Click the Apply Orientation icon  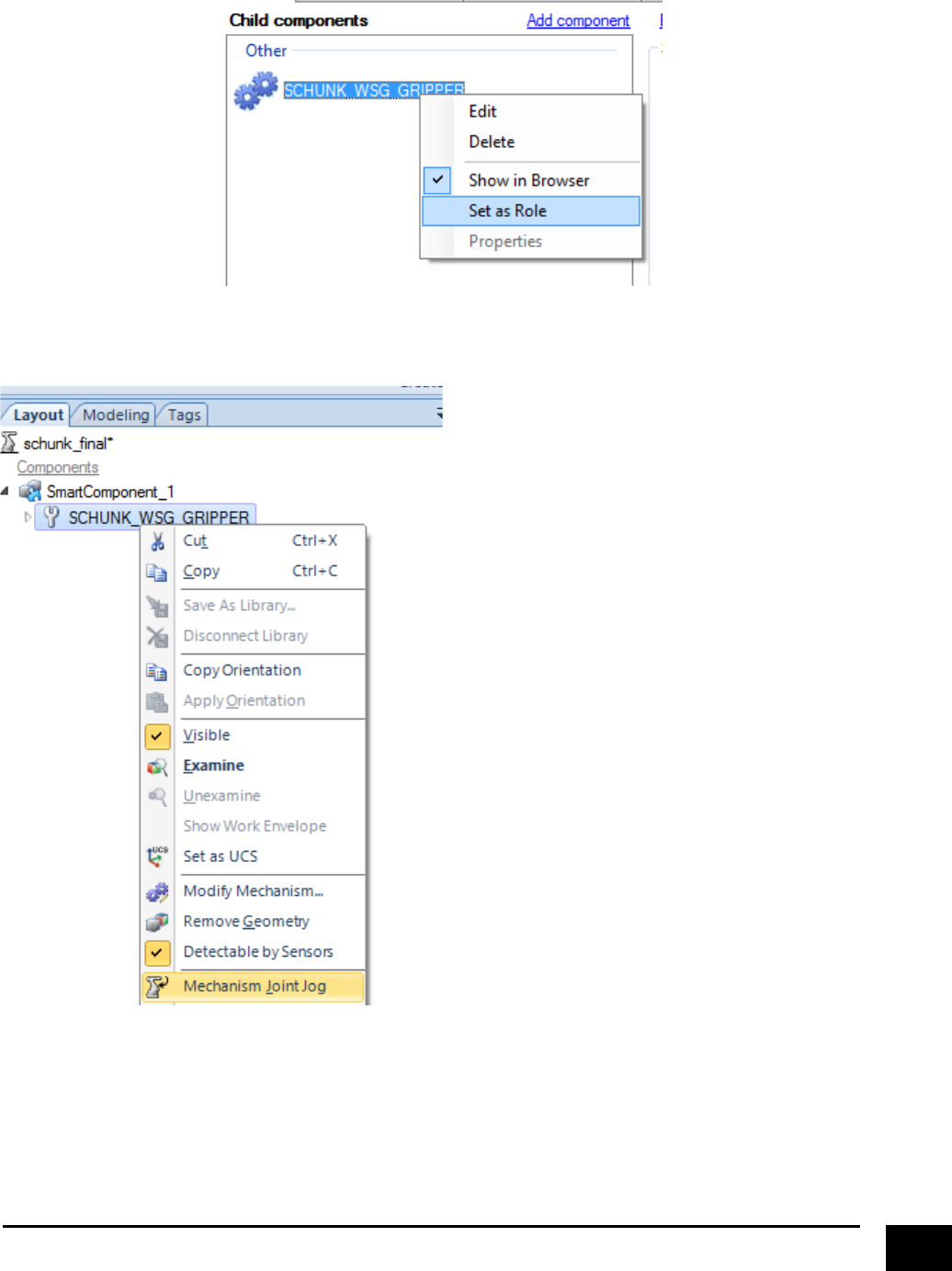(157, 701)
